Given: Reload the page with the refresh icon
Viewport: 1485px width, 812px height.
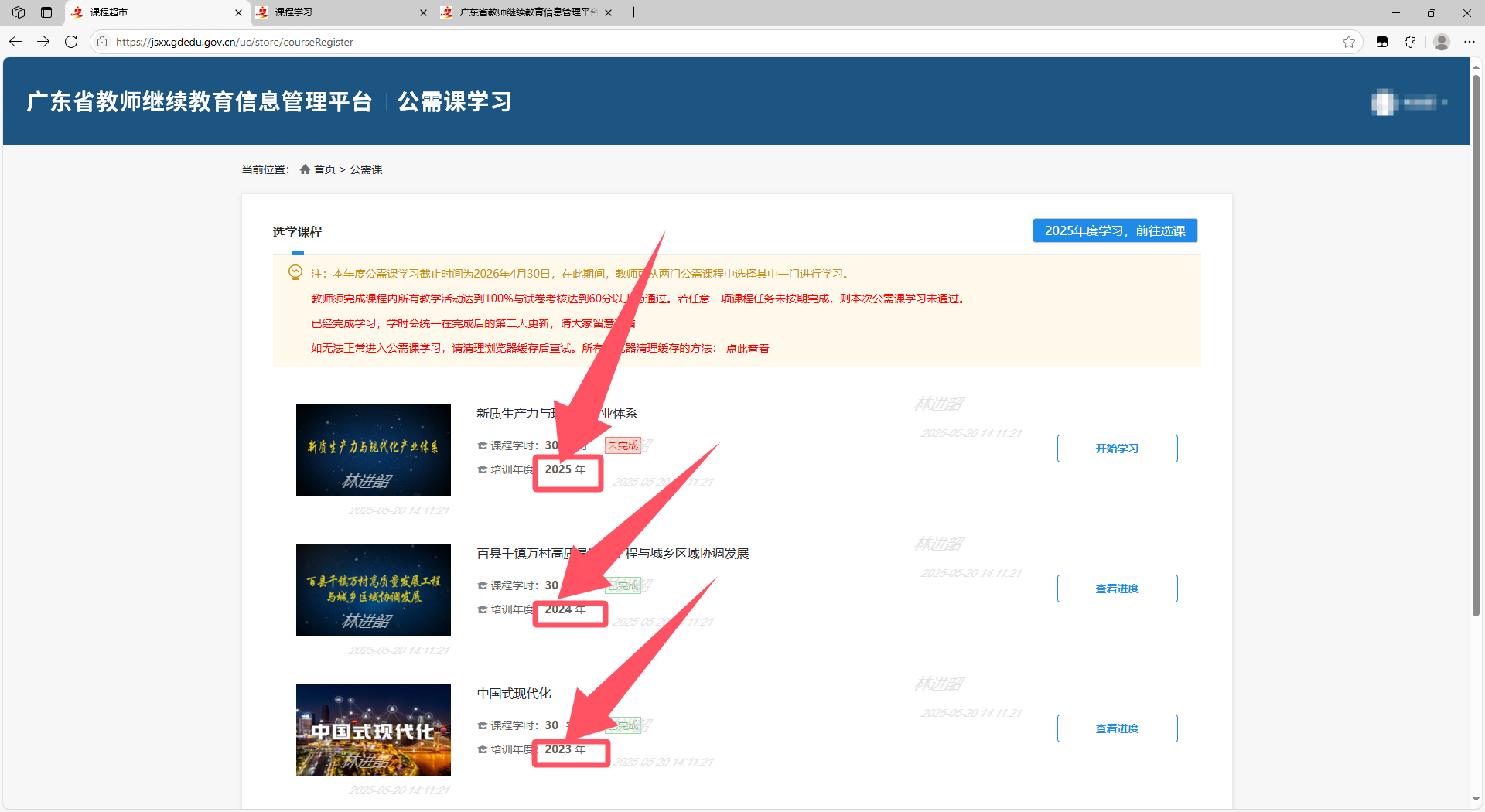Looking at the screenshot, I should pos(71,42).
